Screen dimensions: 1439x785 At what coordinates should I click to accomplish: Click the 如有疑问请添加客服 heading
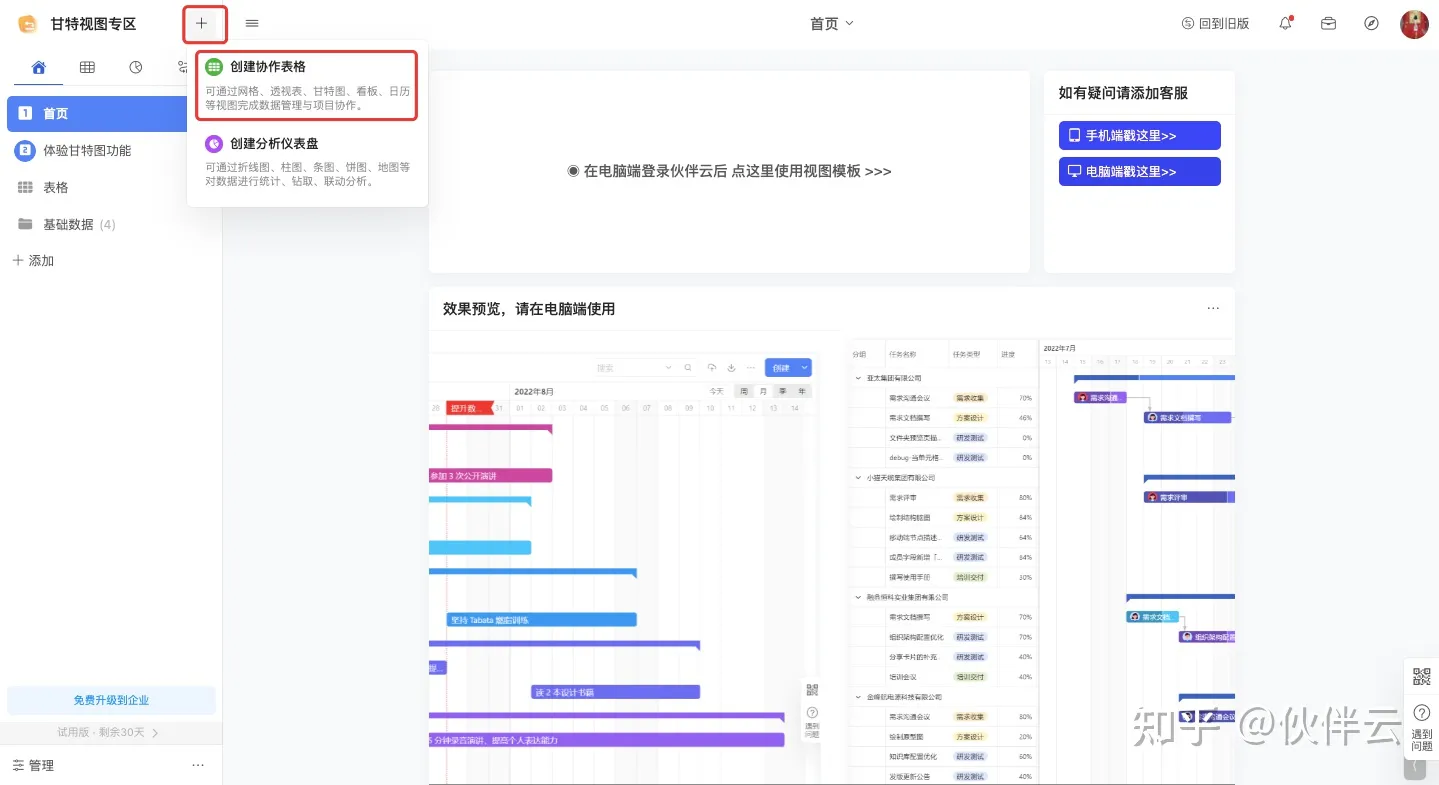[1123, 93]
